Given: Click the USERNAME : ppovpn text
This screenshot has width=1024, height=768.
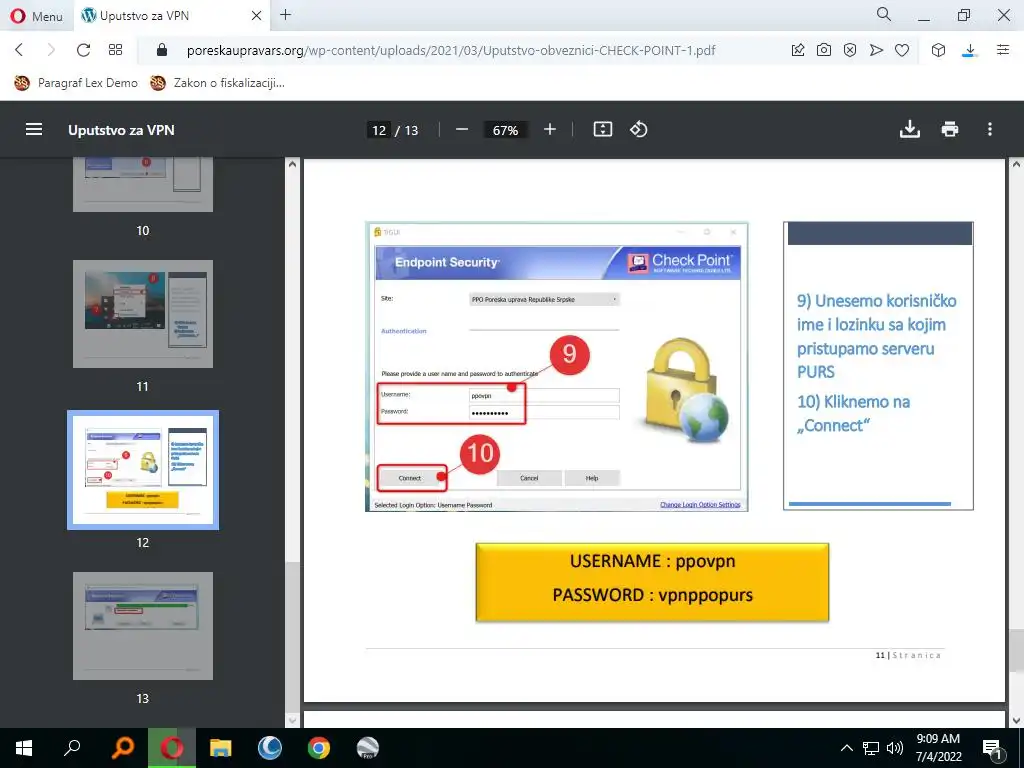Looking at the screenshot, I should pos(652,561).
